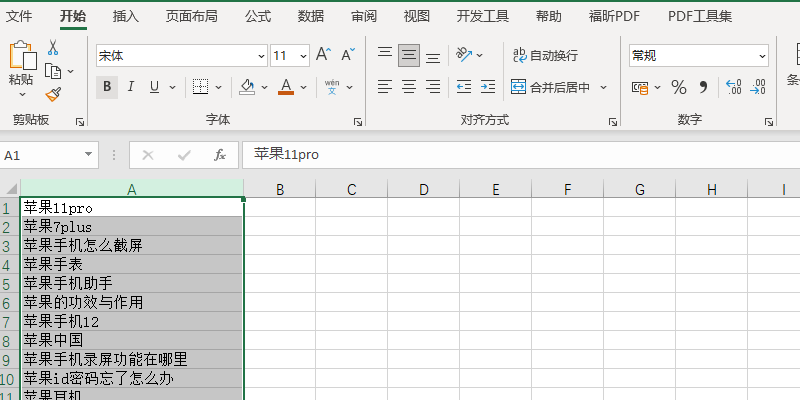Click the insert function fx button
The width and height of the screenshot is (800, 400).
219,155
